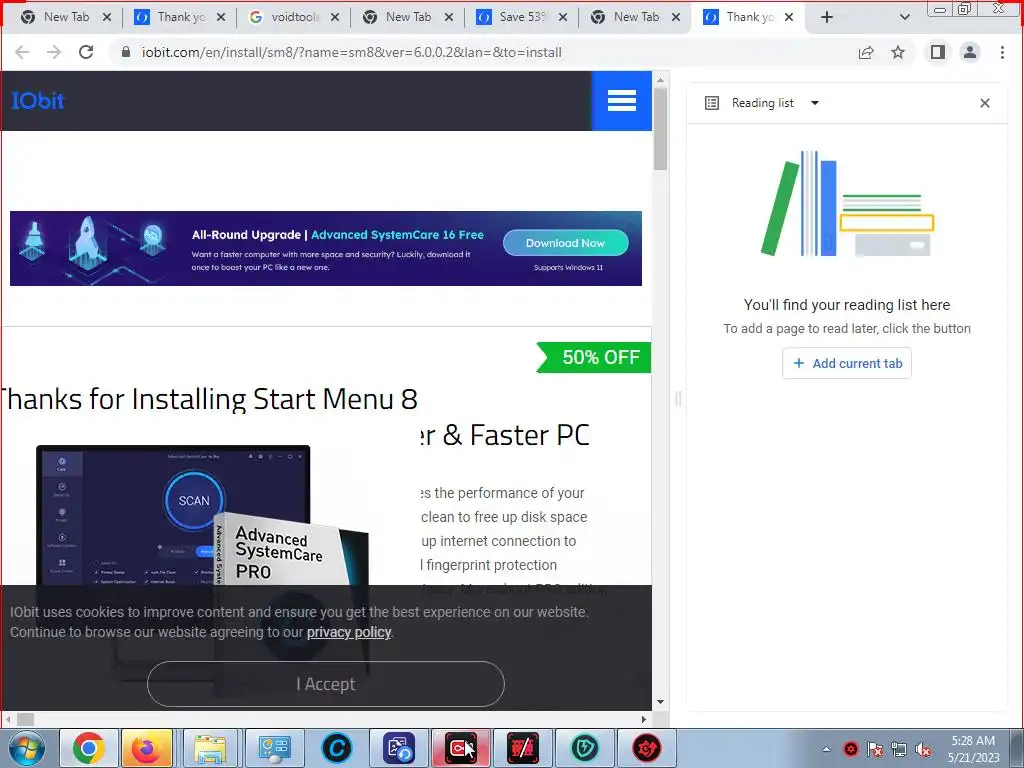Click Add current tab button

click(x=846, y=363)
